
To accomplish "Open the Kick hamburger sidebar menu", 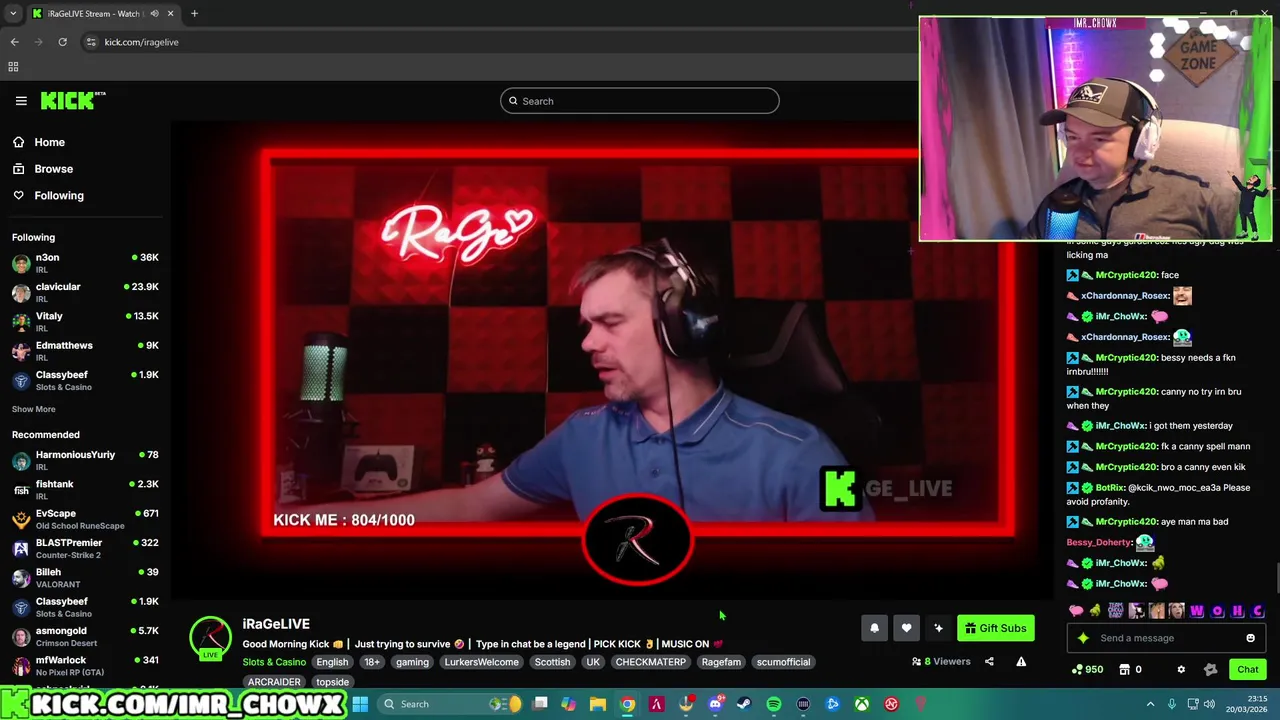I will pyautogui.click(x=21, y=101).
